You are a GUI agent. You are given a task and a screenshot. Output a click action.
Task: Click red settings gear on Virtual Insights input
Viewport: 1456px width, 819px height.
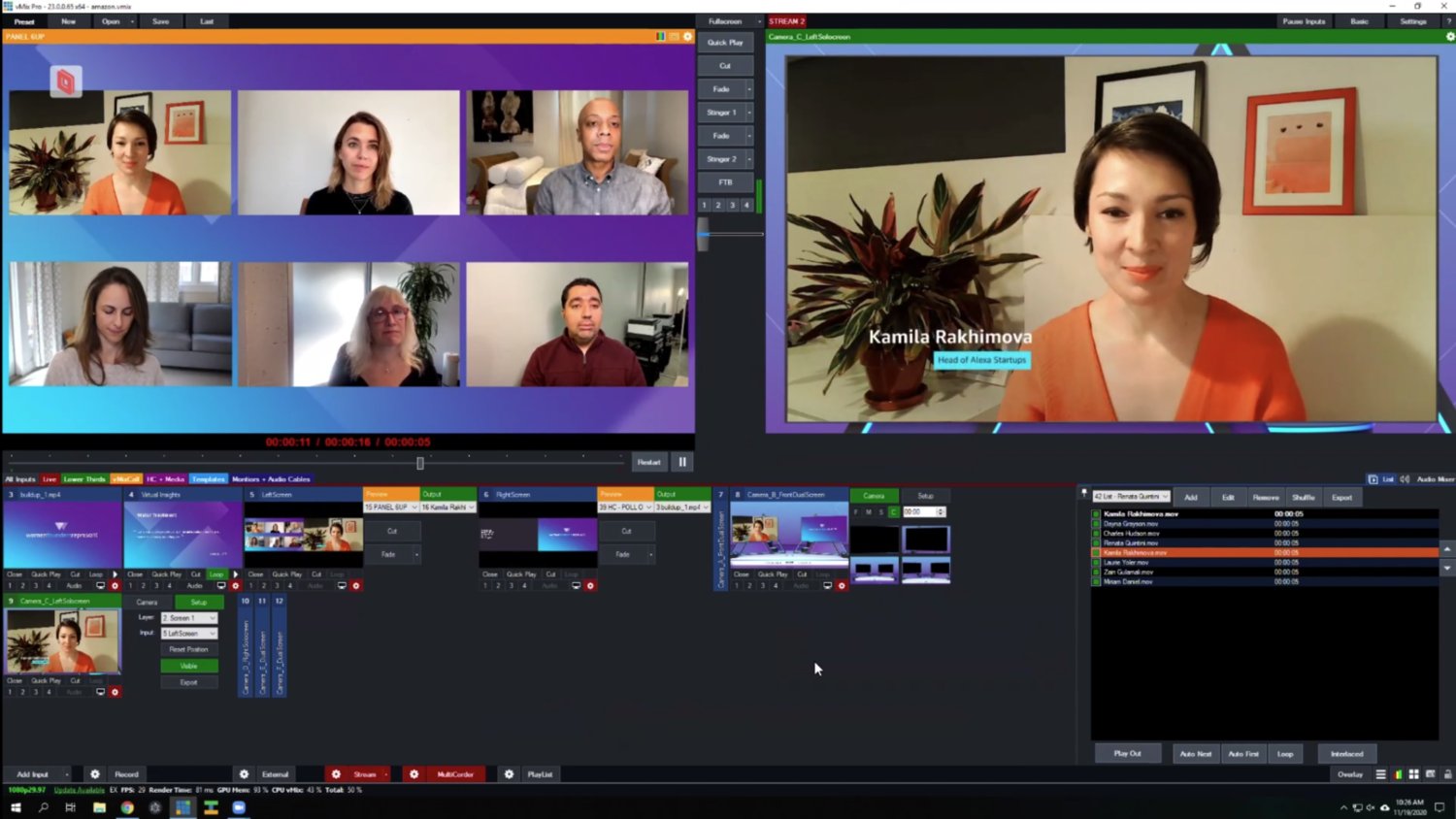pyautogui.click(x=235, y=586)
